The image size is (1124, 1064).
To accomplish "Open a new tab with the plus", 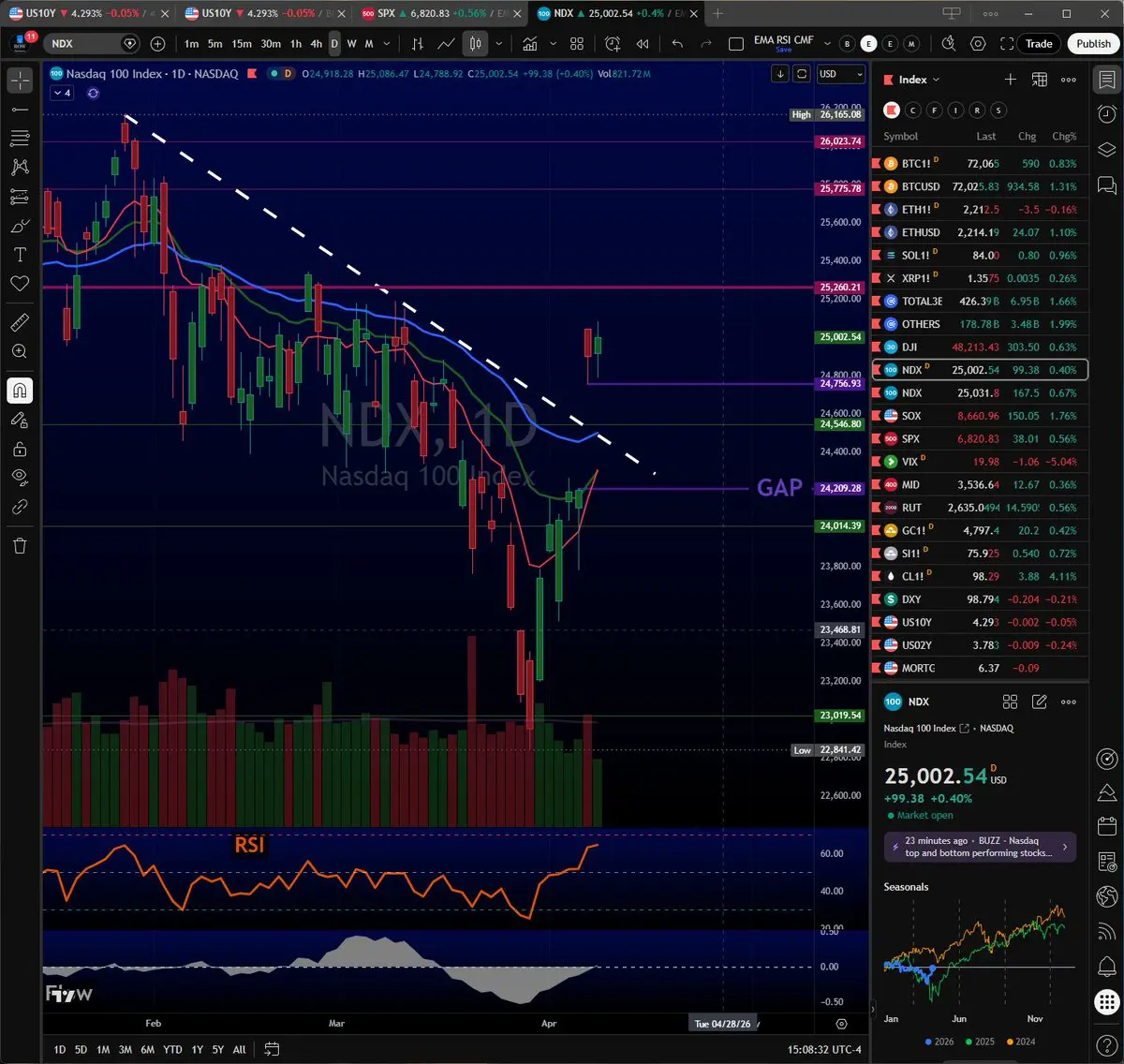I will (x=717, y=13).
